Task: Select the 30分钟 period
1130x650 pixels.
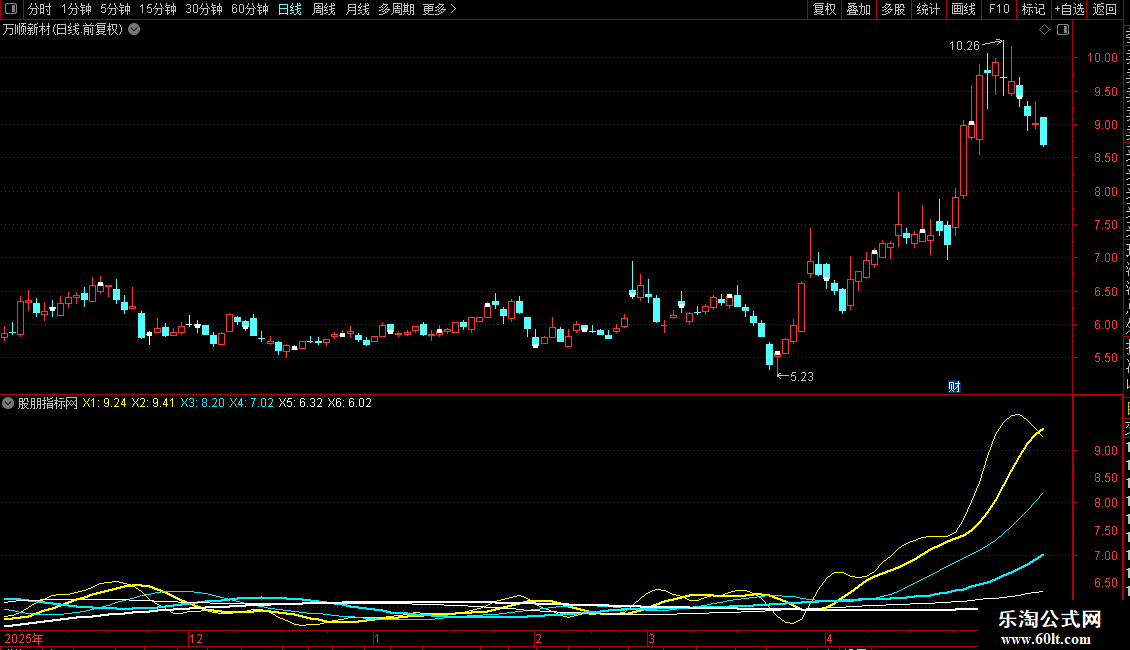Action: (x=204, y=9)
